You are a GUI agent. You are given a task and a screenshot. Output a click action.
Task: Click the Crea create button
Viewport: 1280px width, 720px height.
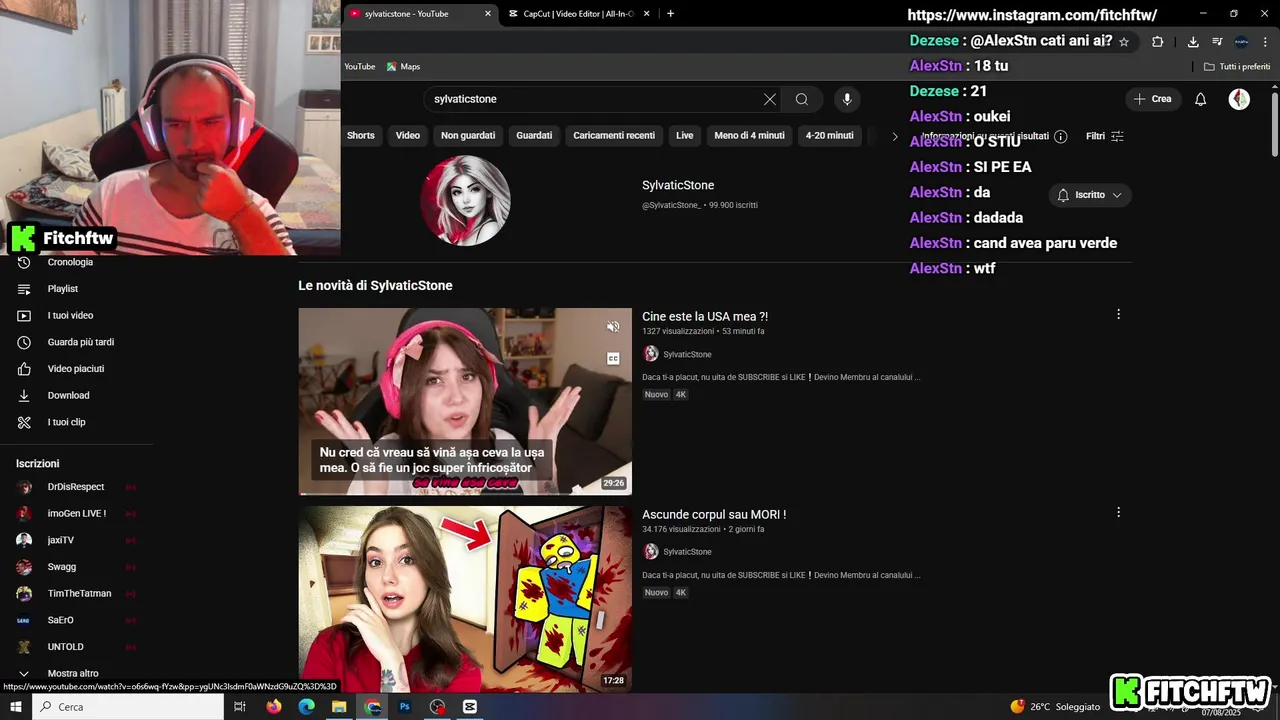1152,99
